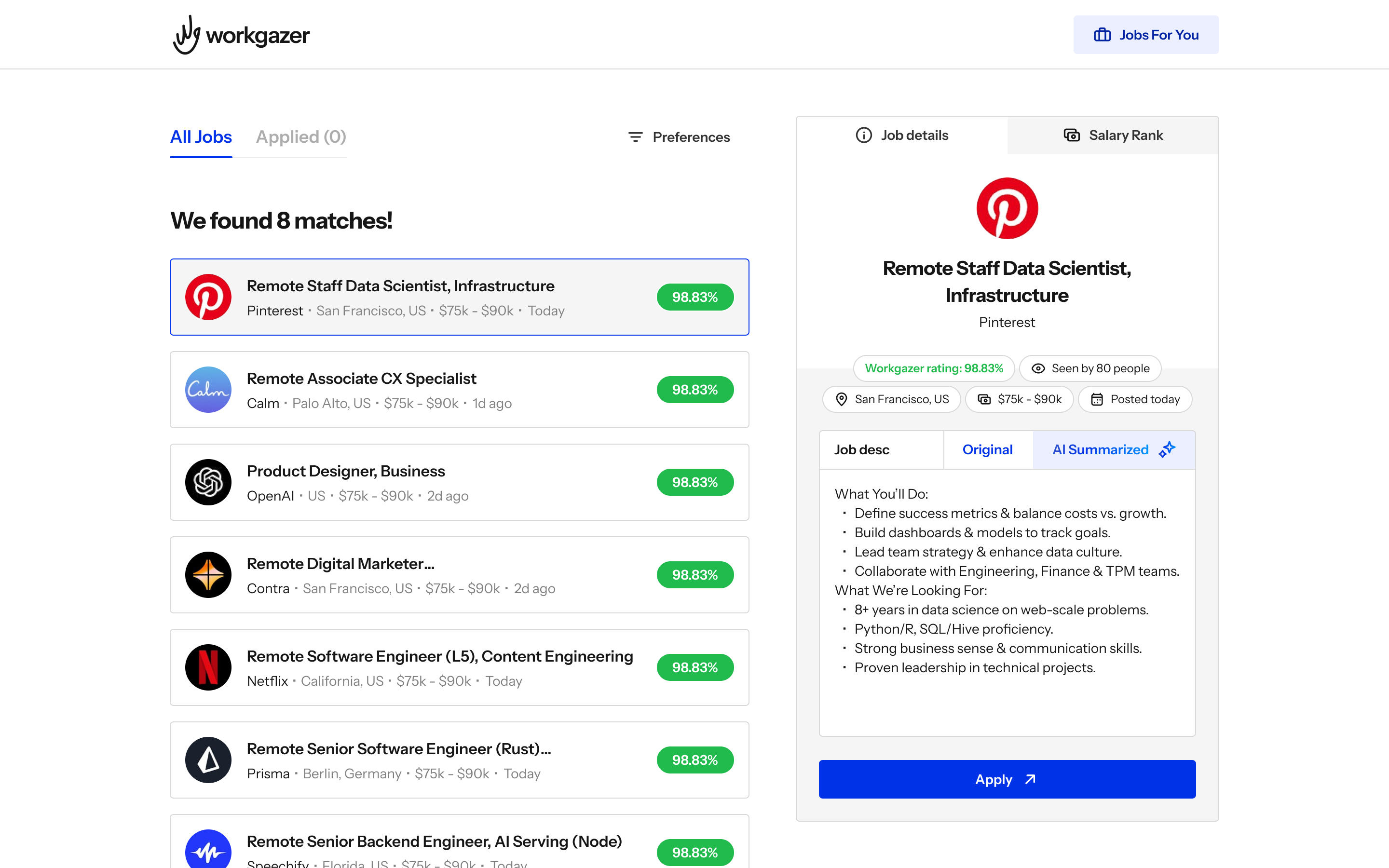
Task: Click the We found 8 matches! heading
Action: tap(281, 221)
